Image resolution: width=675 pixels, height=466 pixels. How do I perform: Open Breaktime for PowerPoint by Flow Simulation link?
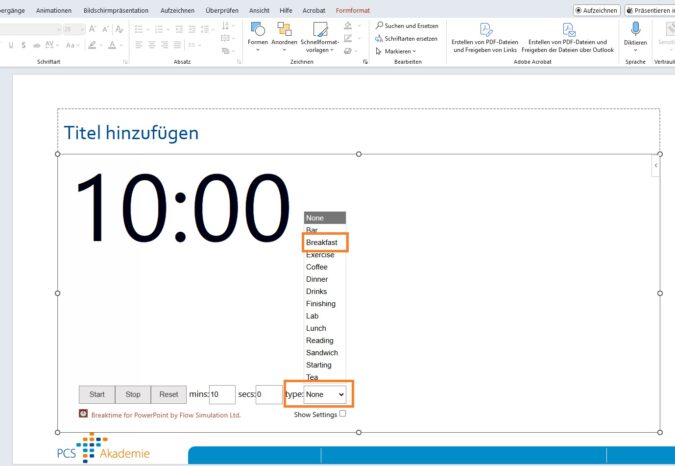tap(166, 415)
